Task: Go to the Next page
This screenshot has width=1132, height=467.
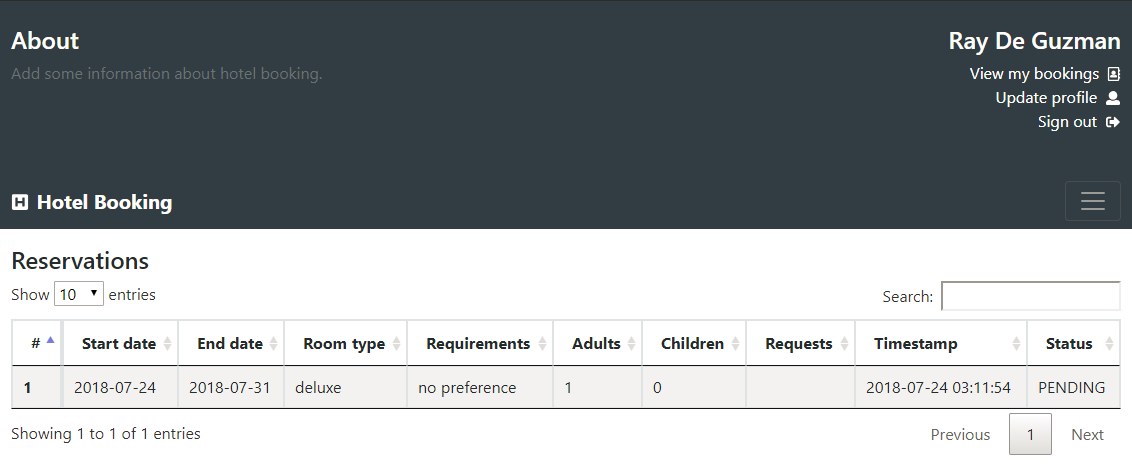Action: click(1087, 435)
